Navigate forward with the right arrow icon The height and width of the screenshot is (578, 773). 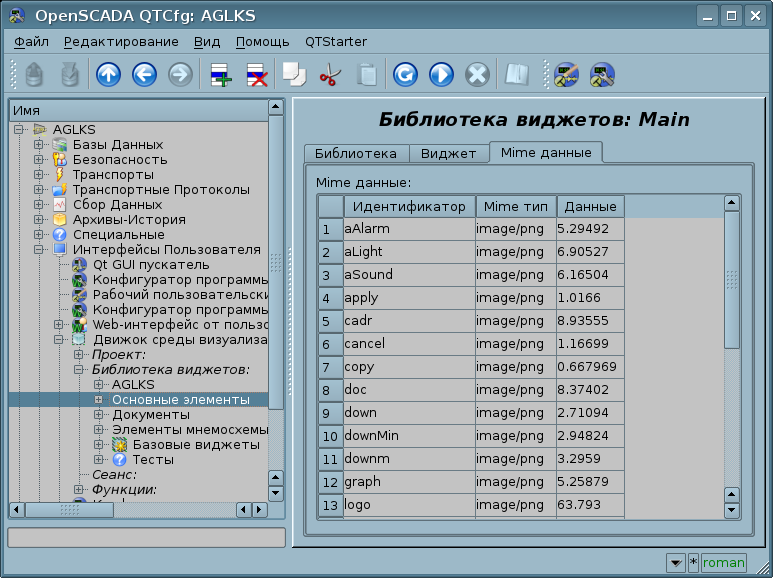pos(180,75)
